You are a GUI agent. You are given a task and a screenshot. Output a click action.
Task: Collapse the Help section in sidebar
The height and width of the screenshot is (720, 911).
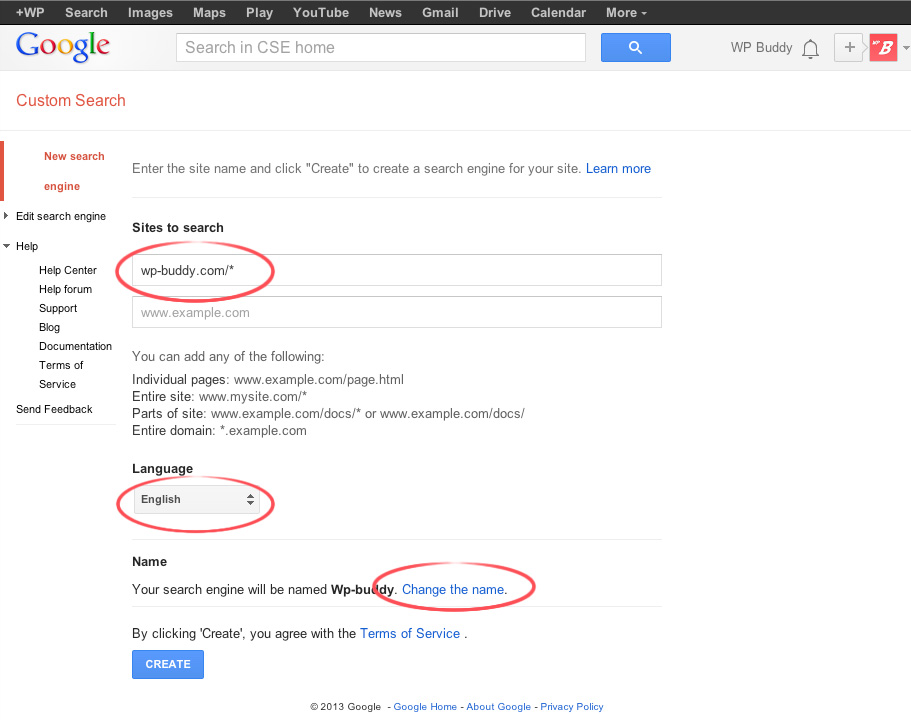26,246
